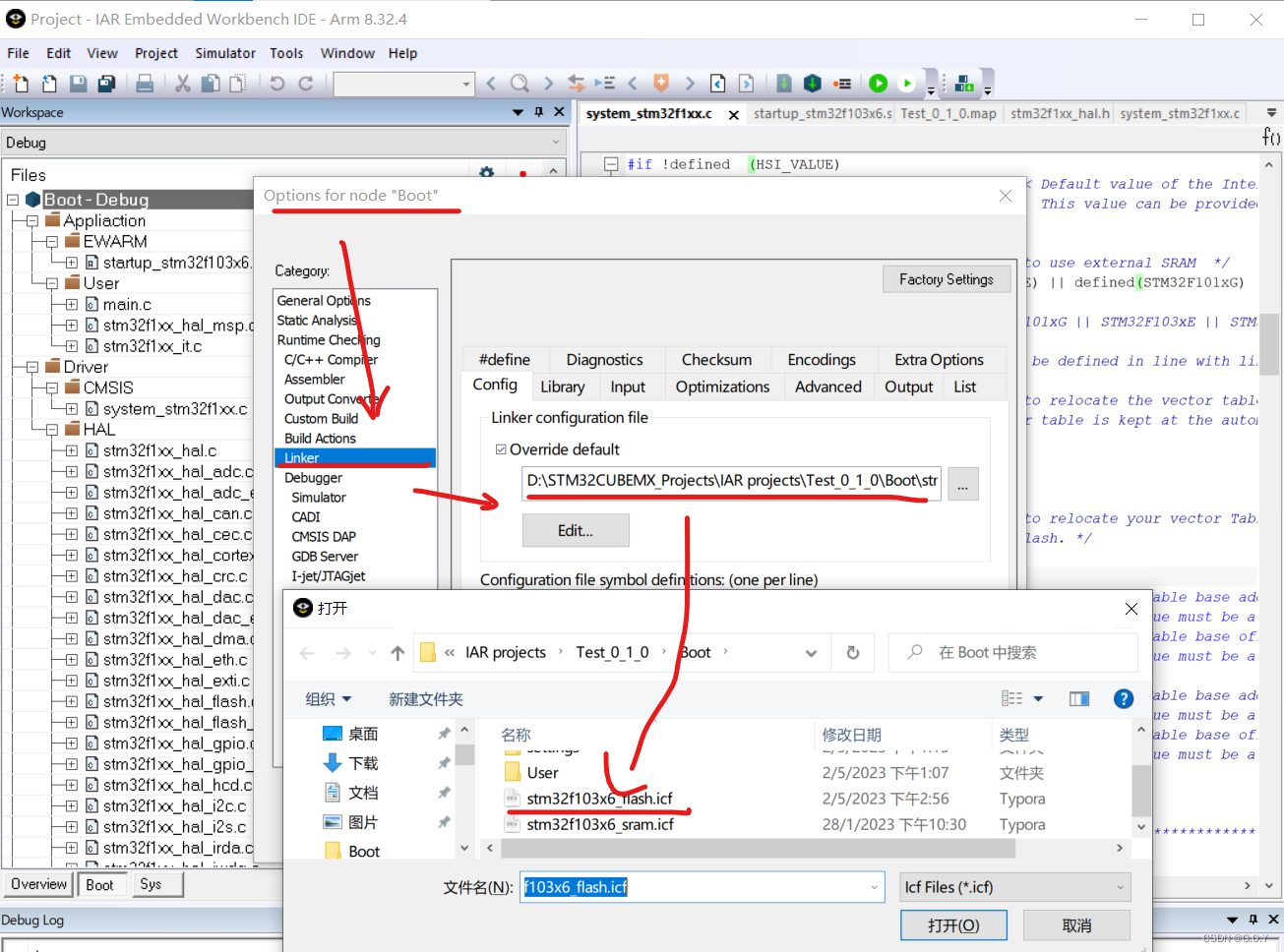Select the Overview workspace tab

coord(39,884)
